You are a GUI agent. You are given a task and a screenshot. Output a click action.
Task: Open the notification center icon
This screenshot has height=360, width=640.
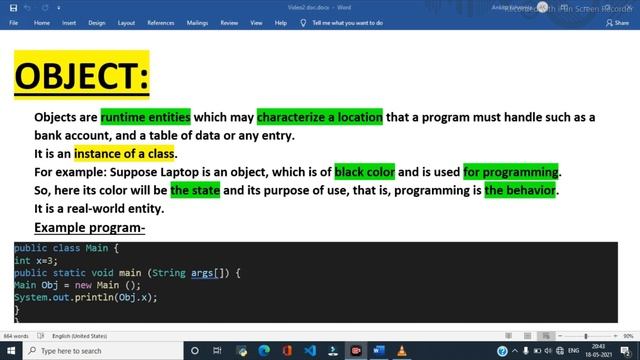625,351
